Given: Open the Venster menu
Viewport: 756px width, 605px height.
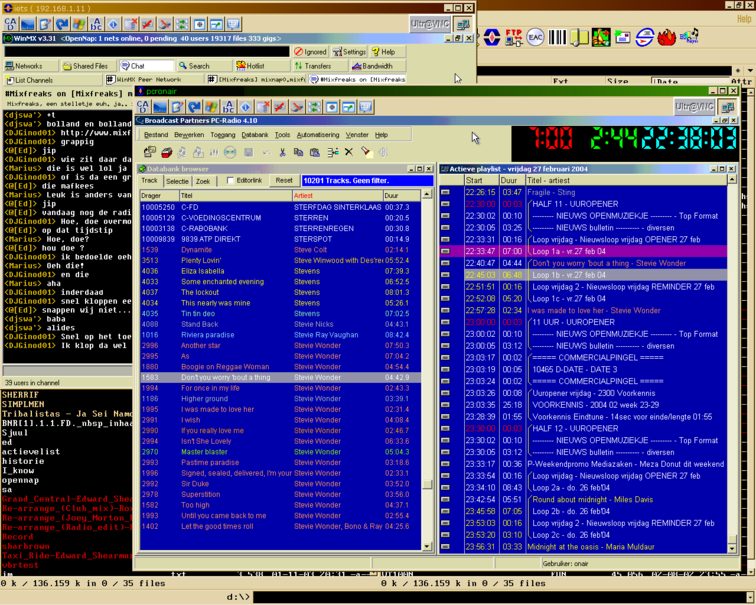Looking at the screenshot, I should coord(357,135).
